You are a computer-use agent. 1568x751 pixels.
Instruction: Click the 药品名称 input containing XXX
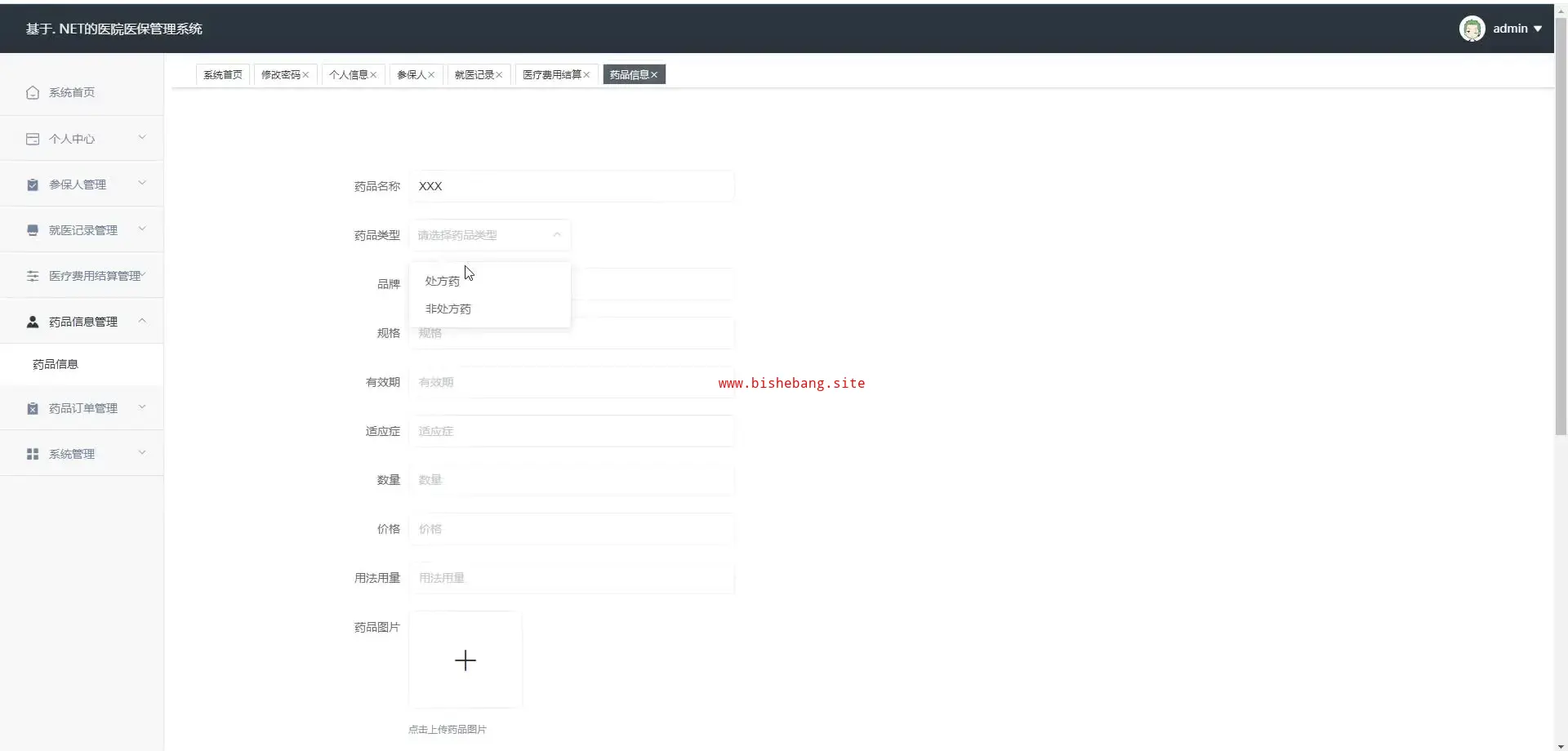click(572, 186)
